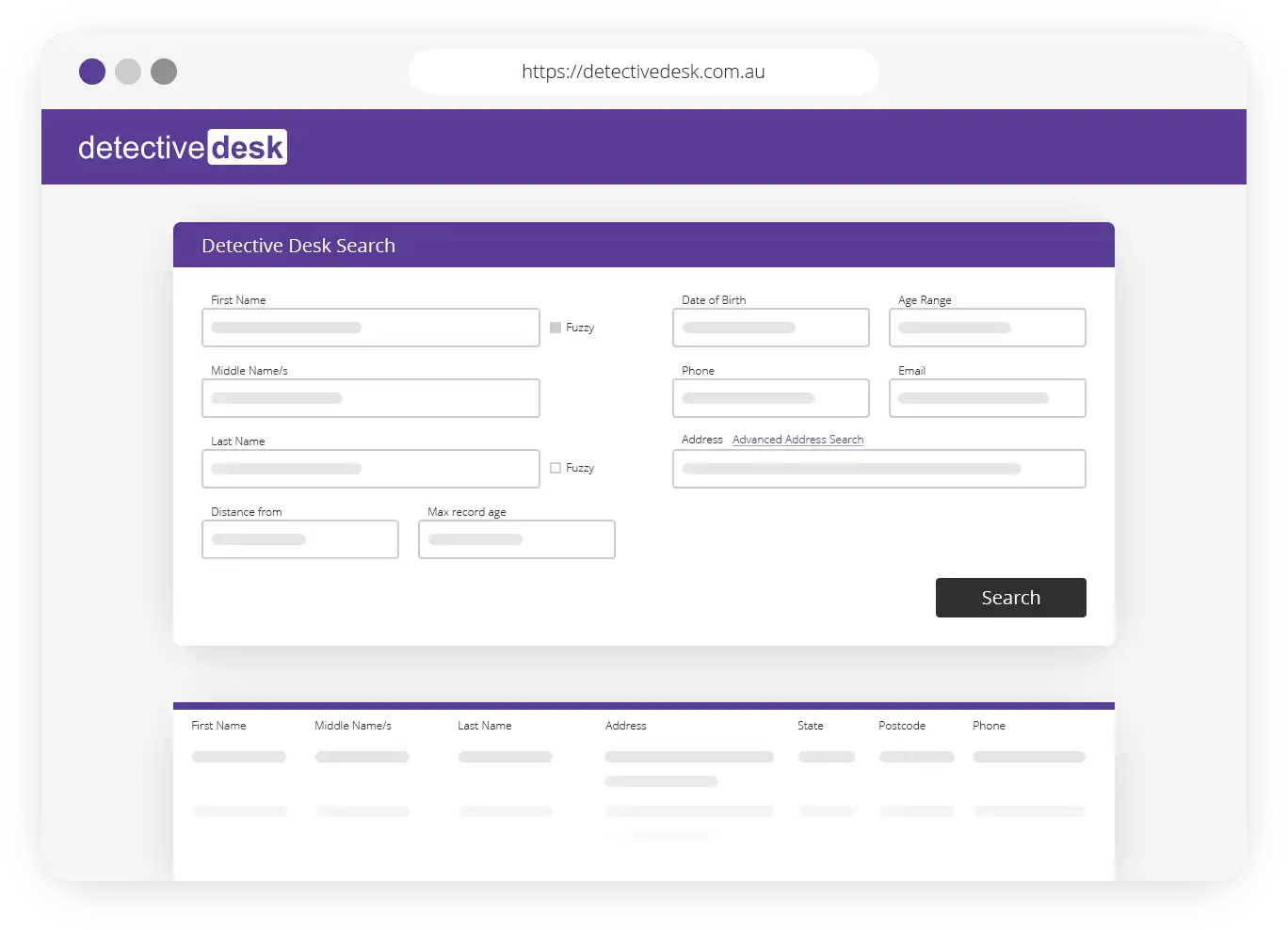Click the Date of Birth field
Screen dimensions: 1288x930
770,328
